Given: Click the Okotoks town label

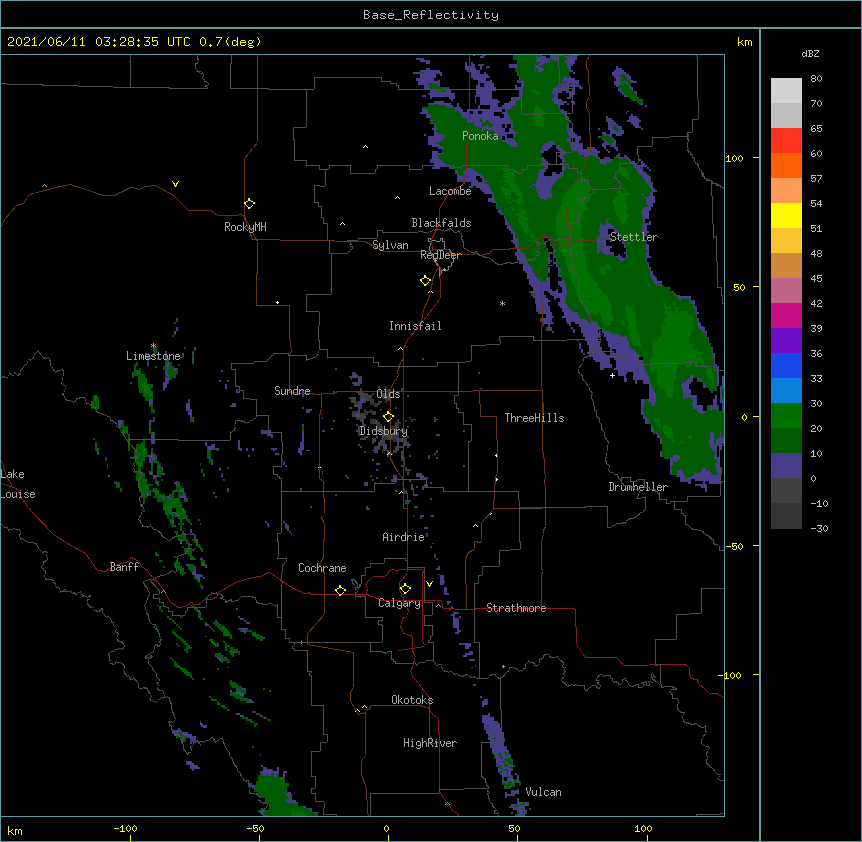Looking at the screenshot, I should click(412, 700).
